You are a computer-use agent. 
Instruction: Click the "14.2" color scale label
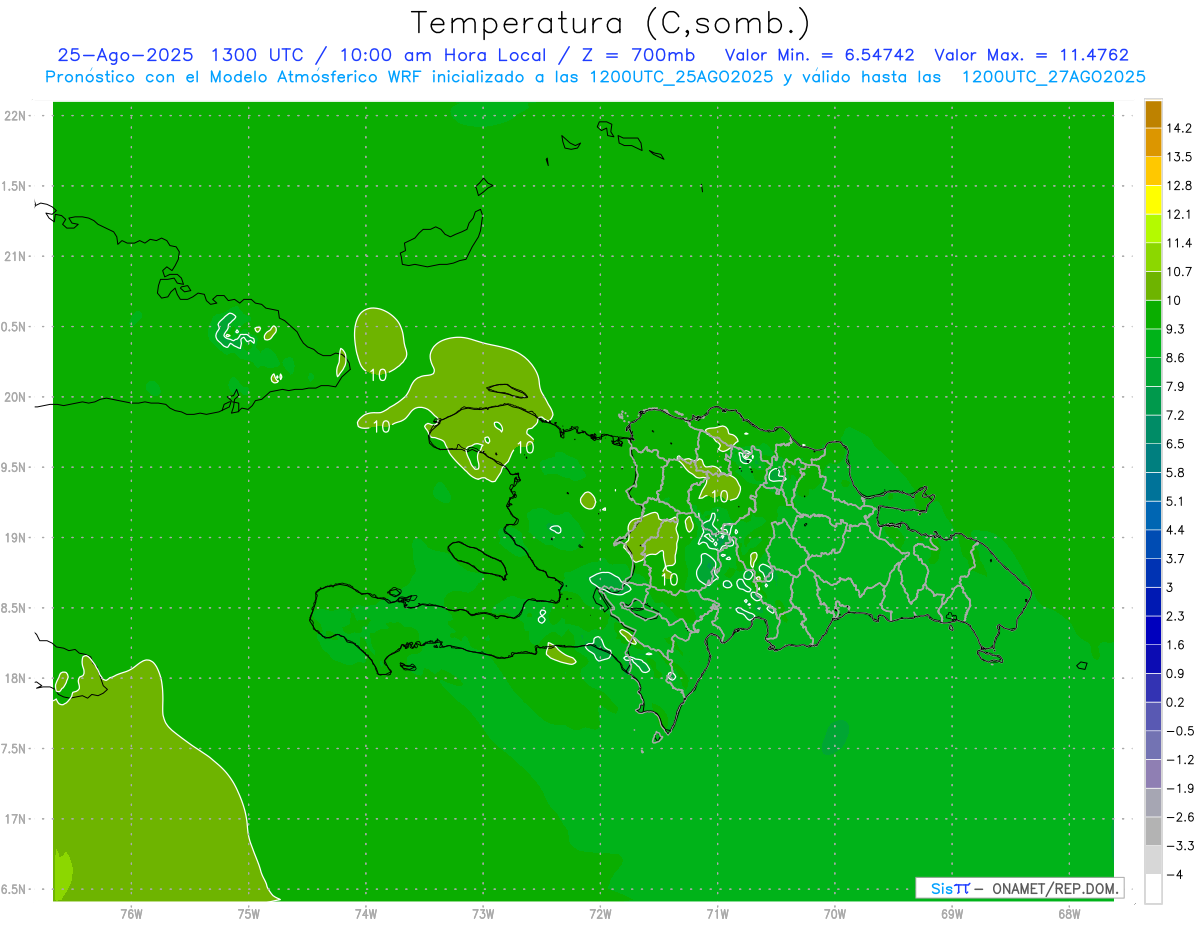(1178, 128)
